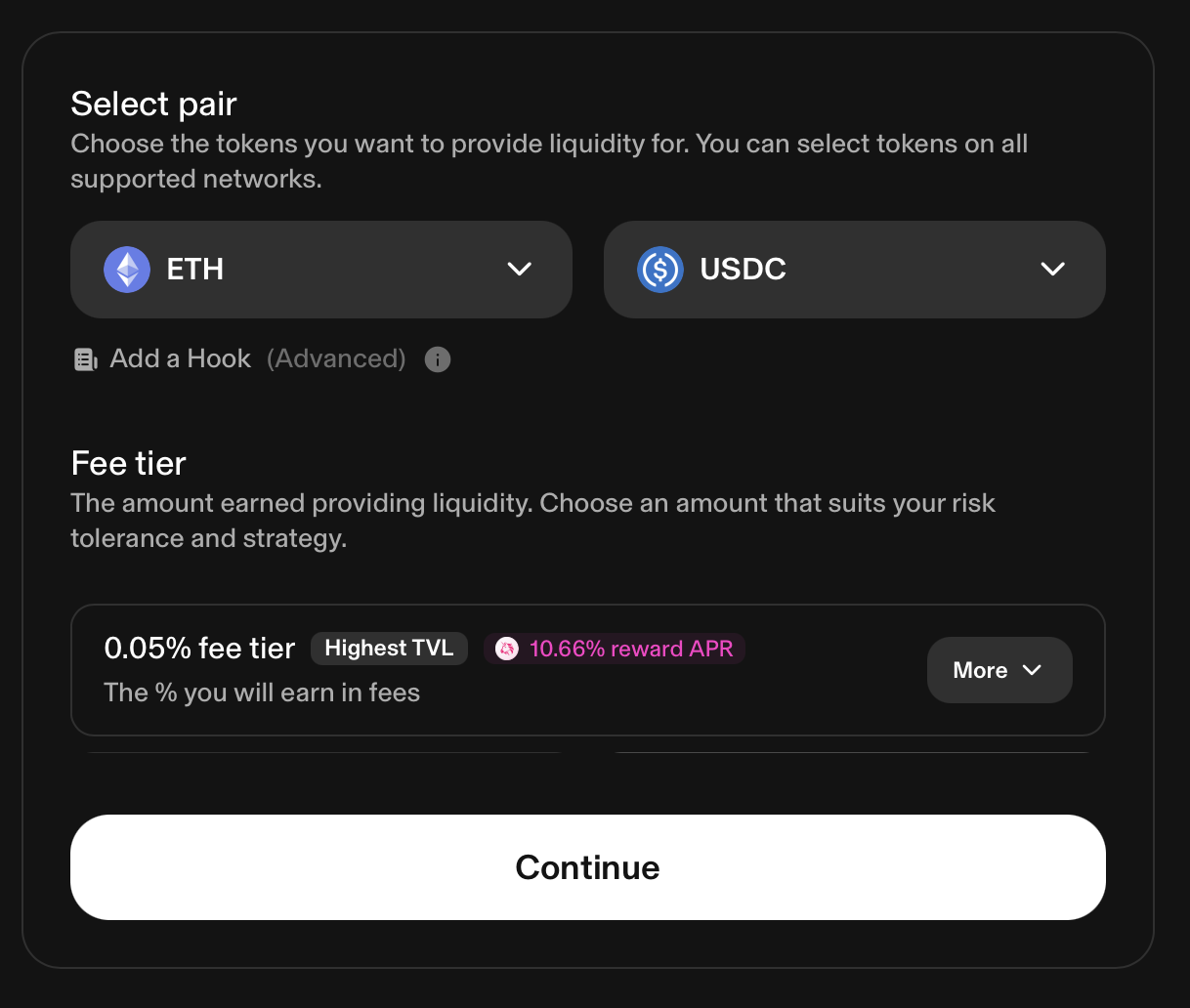Click the chevron inside More button
The image size is (1190, 1008).
[1032, 670]
